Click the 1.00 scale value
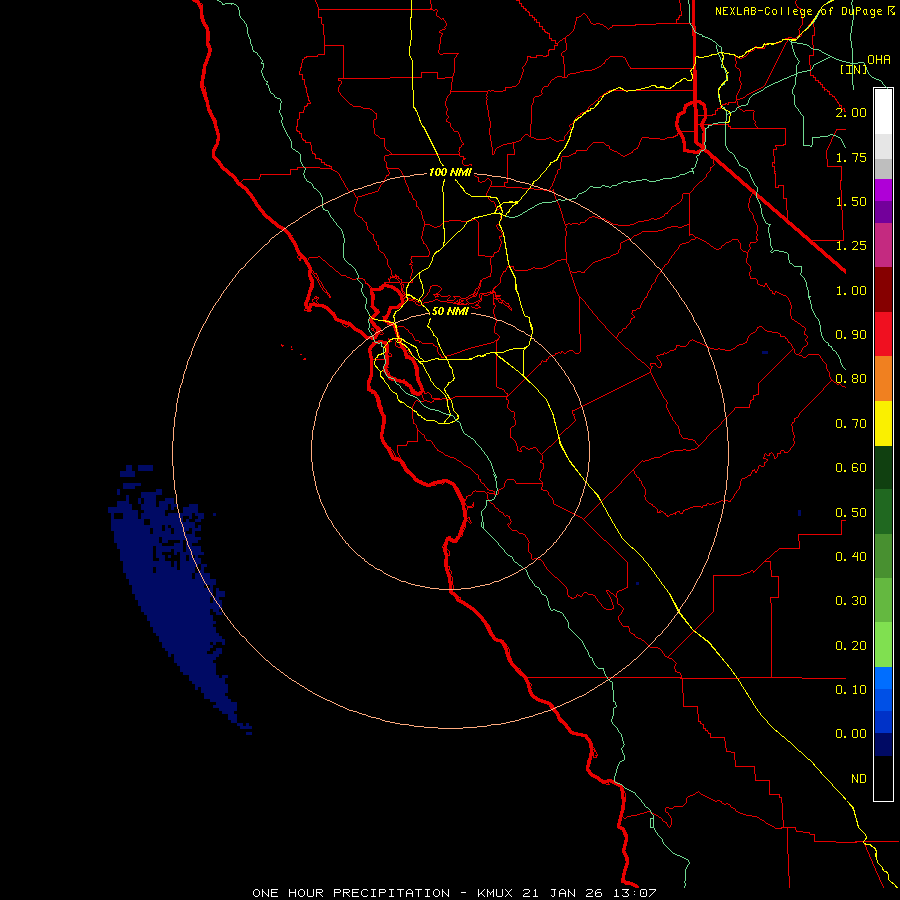Screen dimensions: 900x900 pyautogui.click(x=851, y=290)
